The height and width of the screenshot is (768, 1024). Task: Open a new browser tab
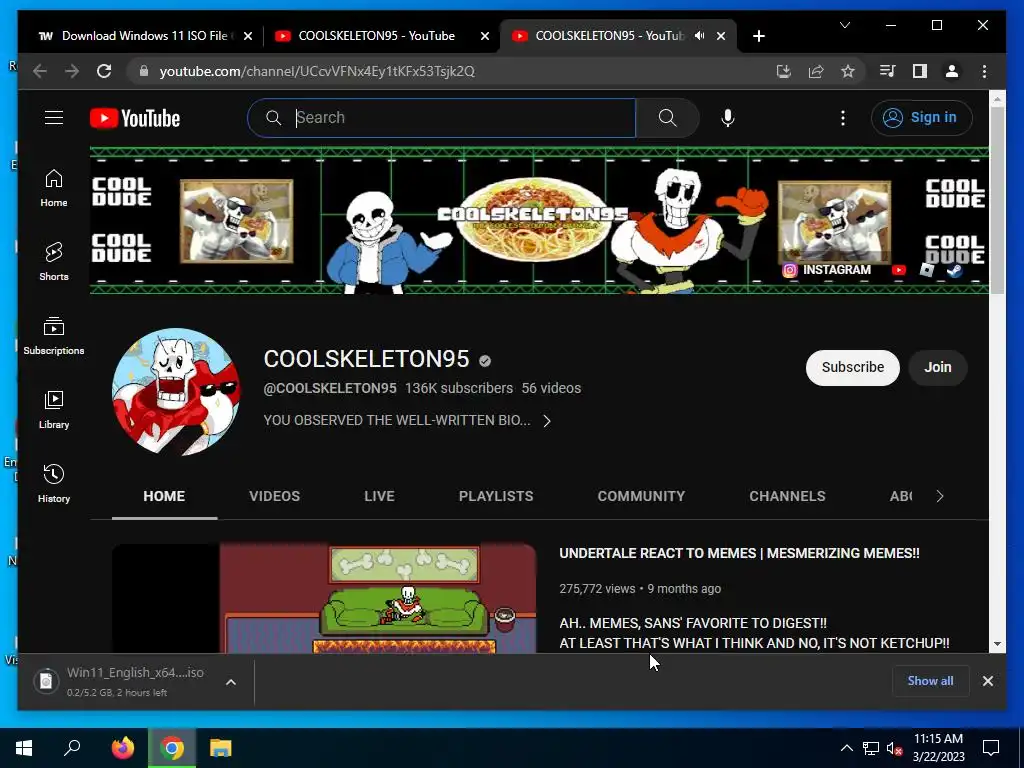click(x=758, y=36)
